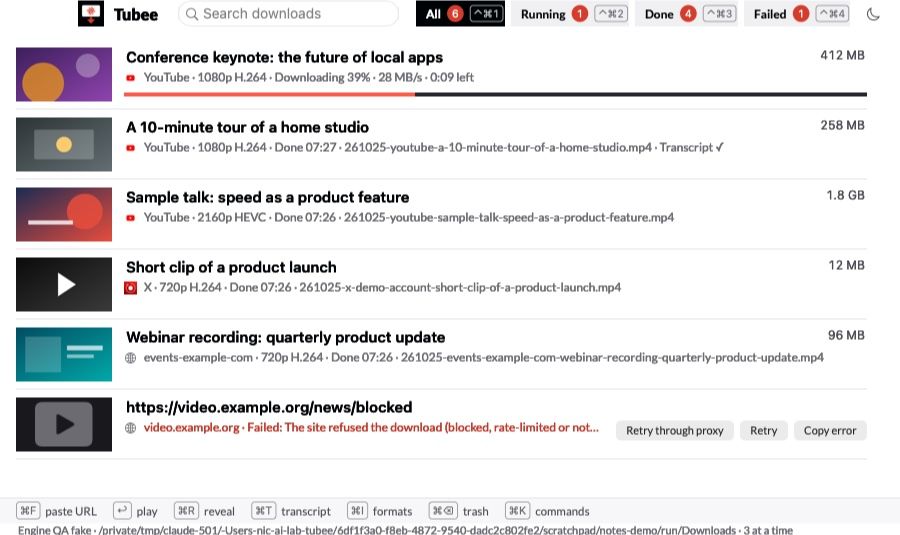The width and height of the screenshot is (900, 535).
Task: Click the reveal shortcut hint
Action: pyautogui.click(x=204, y=511)
